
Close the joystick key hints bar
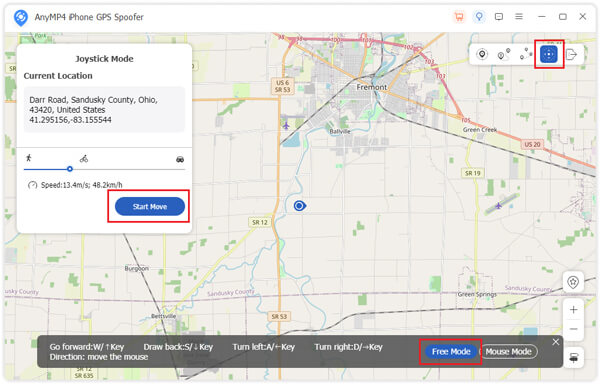tap(556, 342)
